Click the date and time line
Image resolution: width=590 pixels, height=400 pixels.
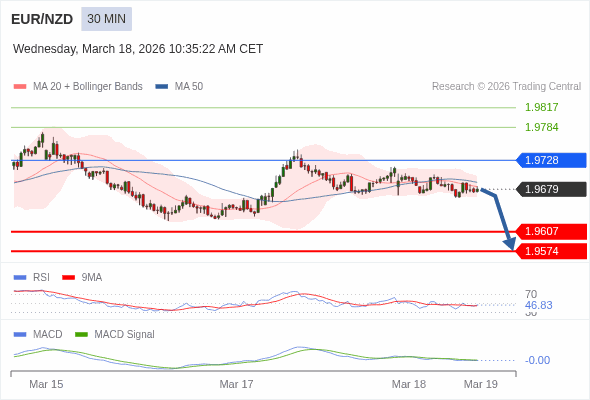pos(138,49)
